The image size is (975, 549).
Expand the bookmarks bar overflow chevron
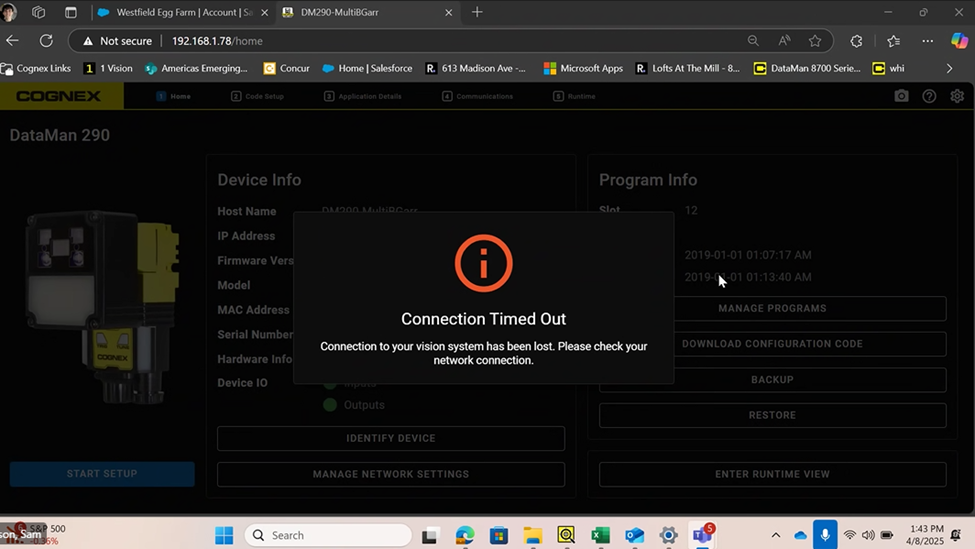pyautogui.click(x=949, y=68)
